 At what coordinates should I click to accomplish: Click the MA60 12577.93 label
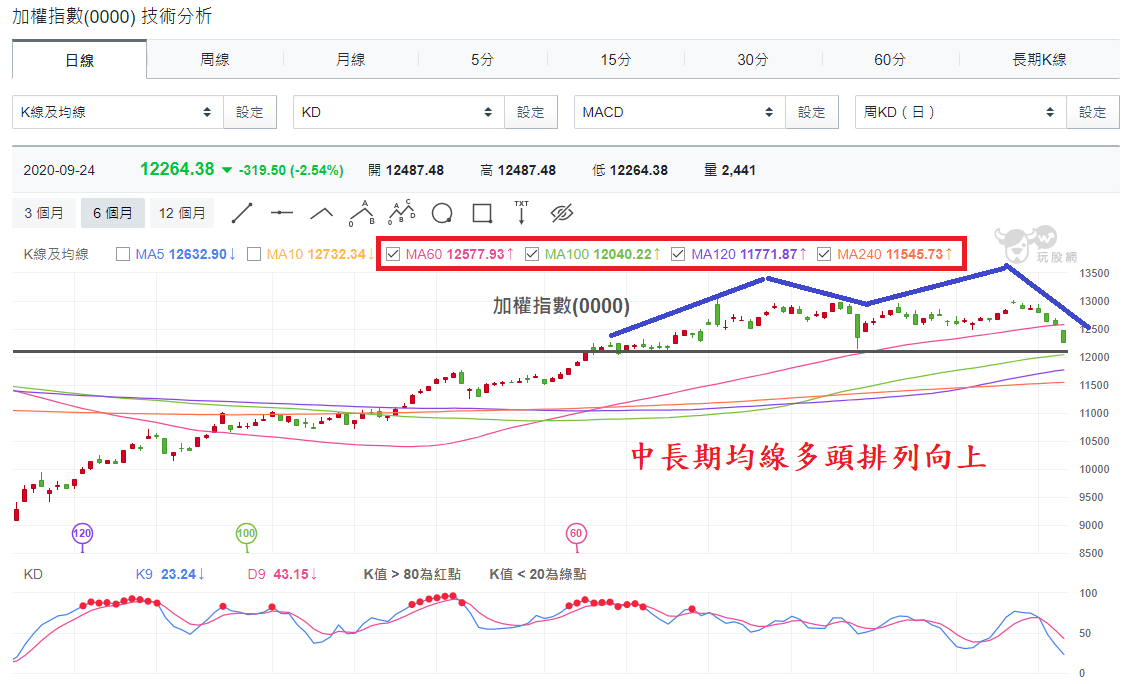coord(459,254)
